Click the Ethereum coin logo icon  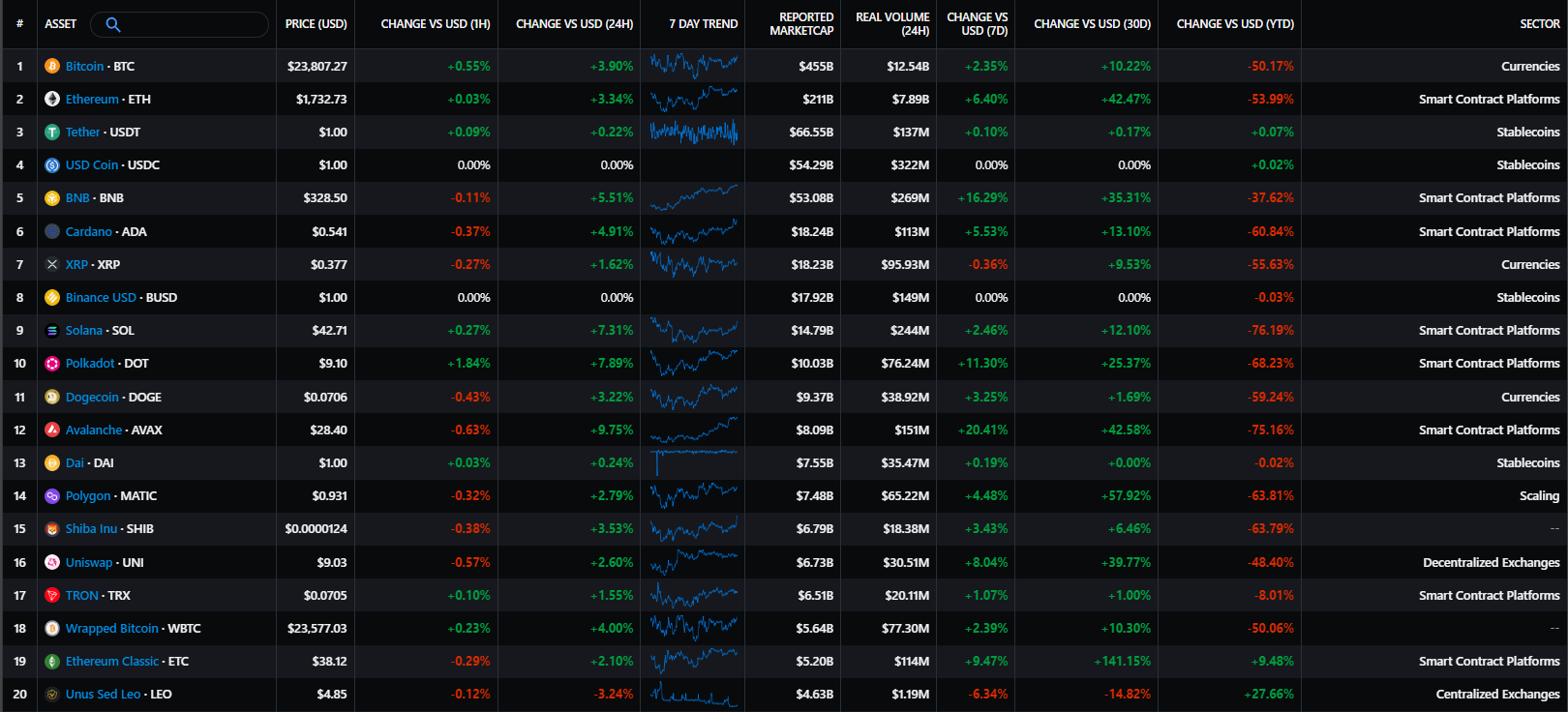pyautogui.click(x=52, y=99)
